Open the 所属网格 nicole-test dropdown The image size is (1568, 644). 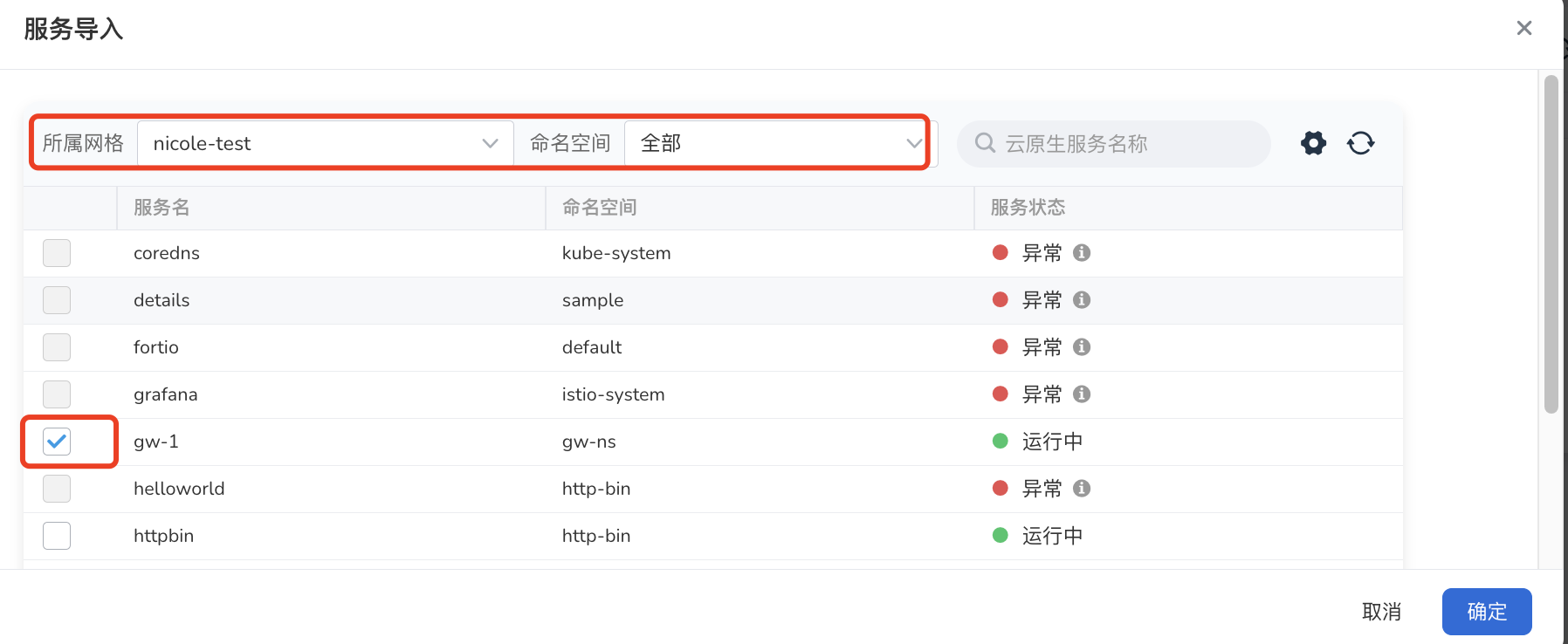coord(326,143)
